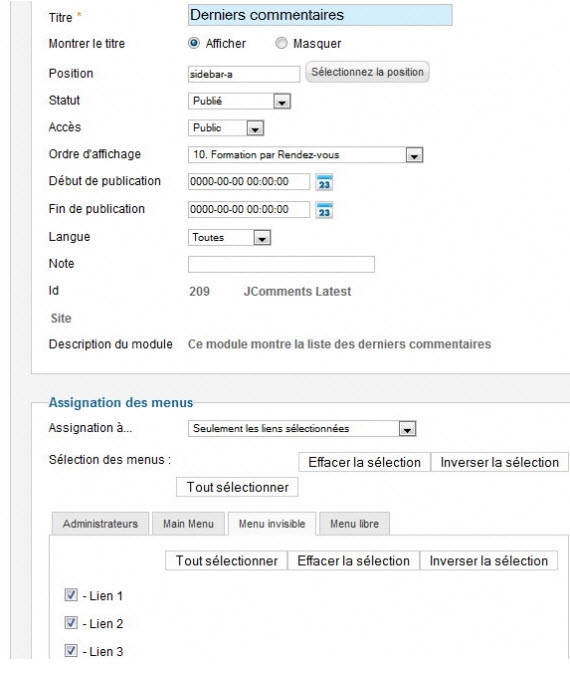Switch to the Main Menu tab

188,524
